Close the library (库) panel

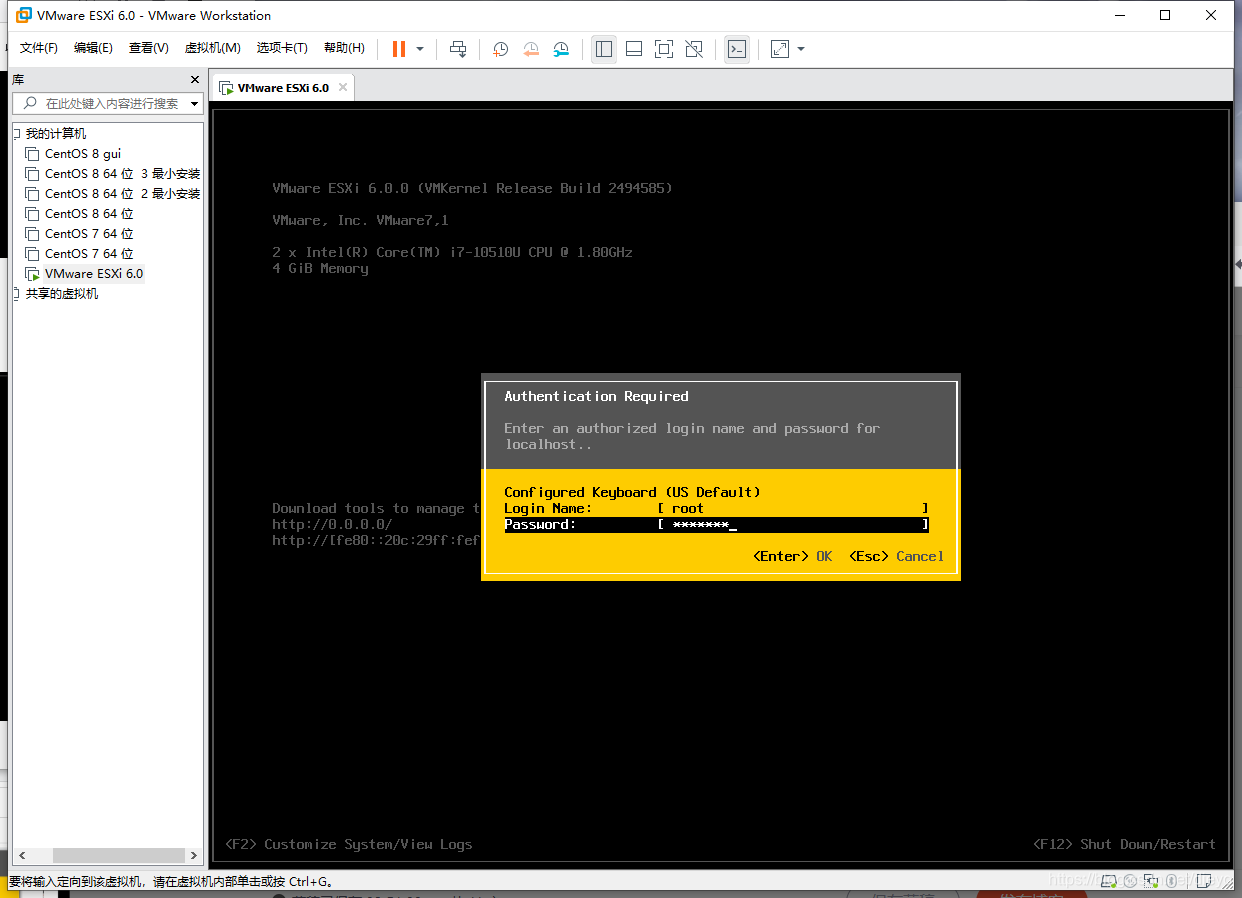click(195, 80)
